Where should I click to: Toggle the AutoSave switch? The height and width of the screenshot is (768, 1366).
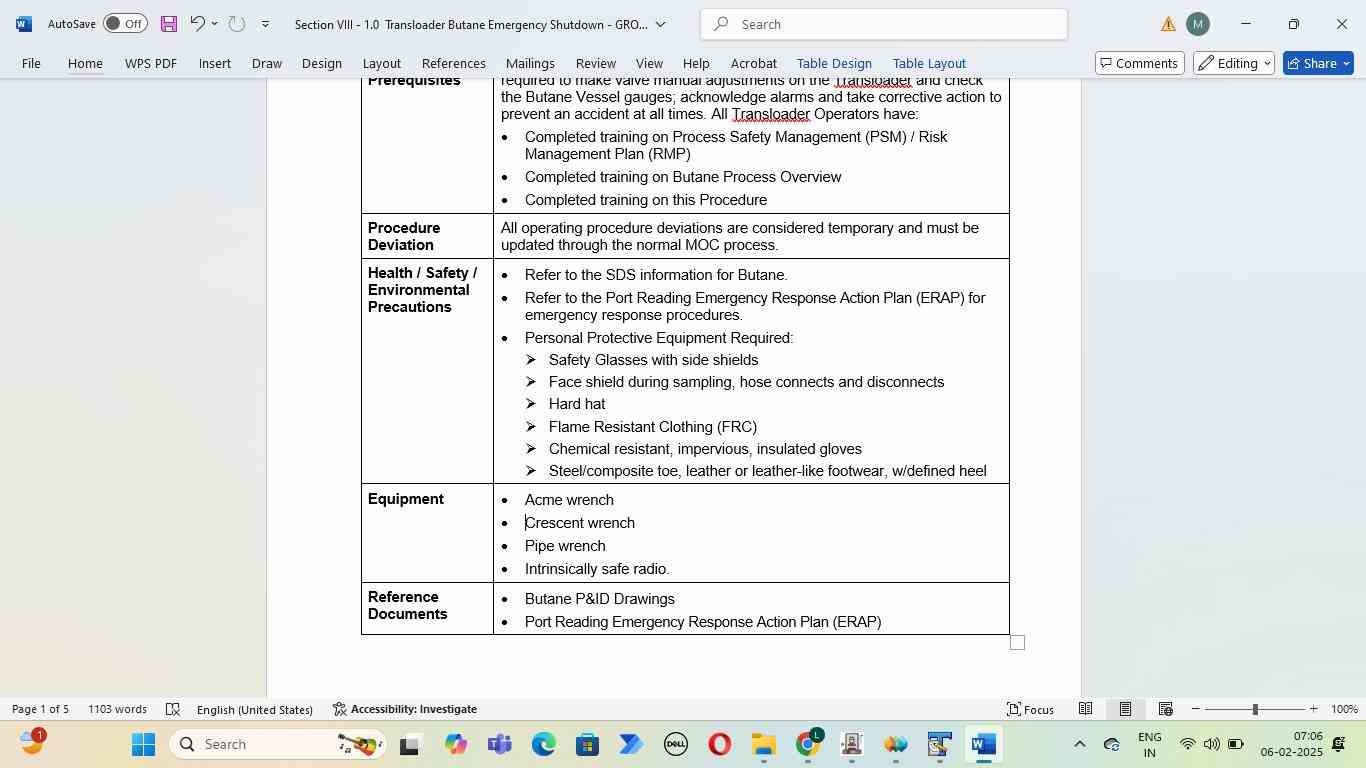pos(125,24)
